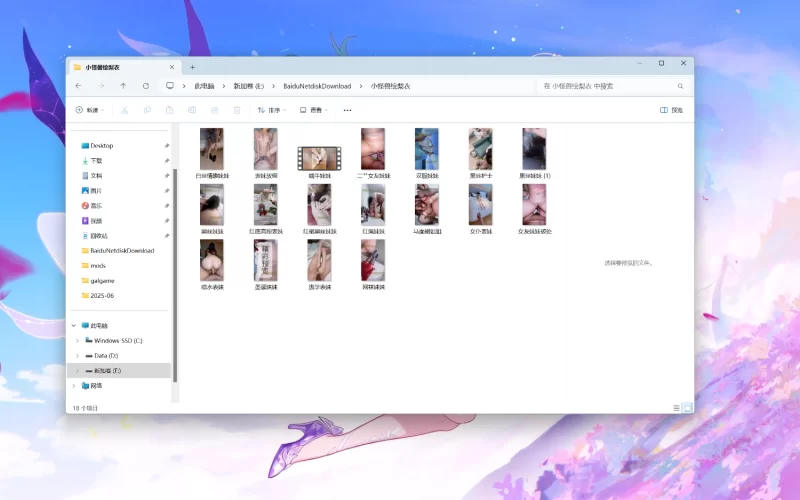
Task: Go up one folder level
Action: (x=123, y=86)
